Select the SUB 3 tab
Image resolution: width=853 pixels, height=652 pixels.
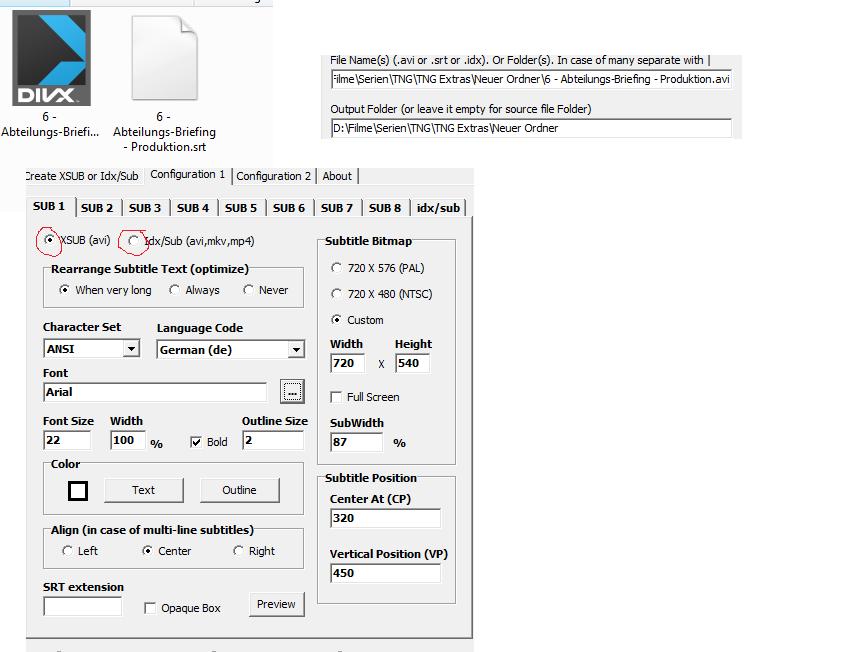[145, 208]
